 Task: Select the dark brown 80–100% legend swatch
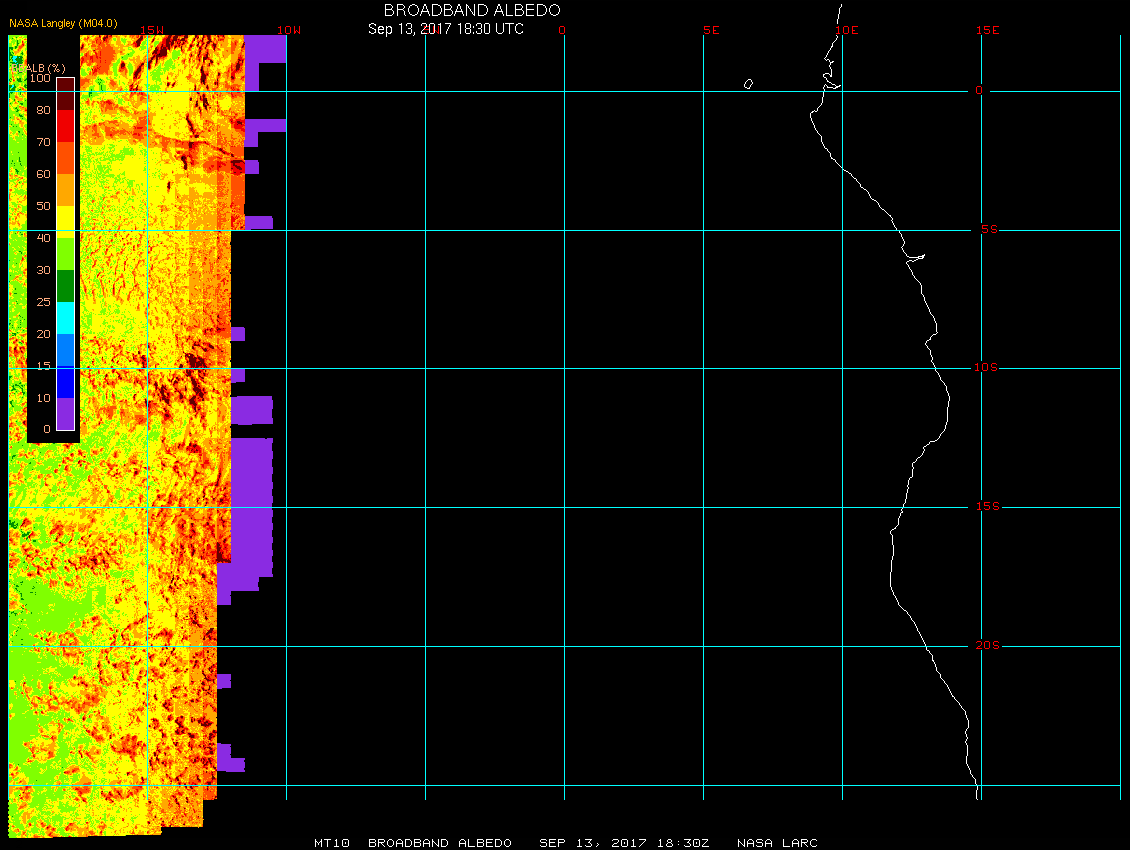[65, 93]
